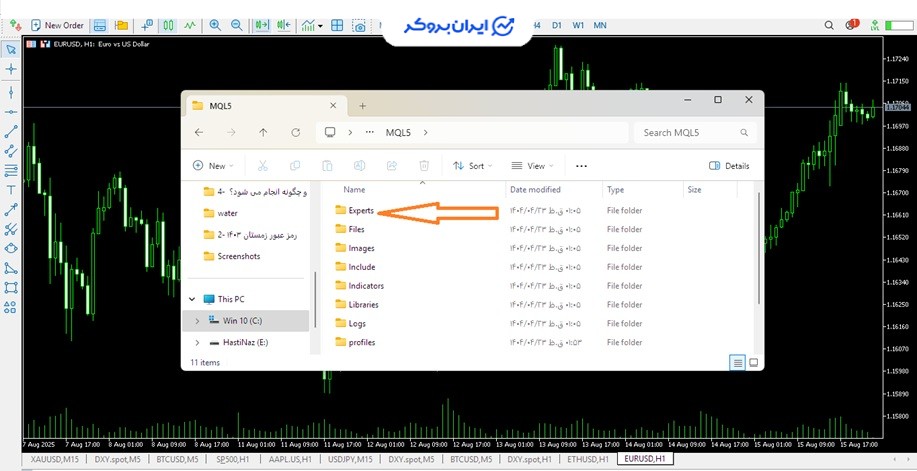Switch chart to candlesticks view icon

[168, 25]
